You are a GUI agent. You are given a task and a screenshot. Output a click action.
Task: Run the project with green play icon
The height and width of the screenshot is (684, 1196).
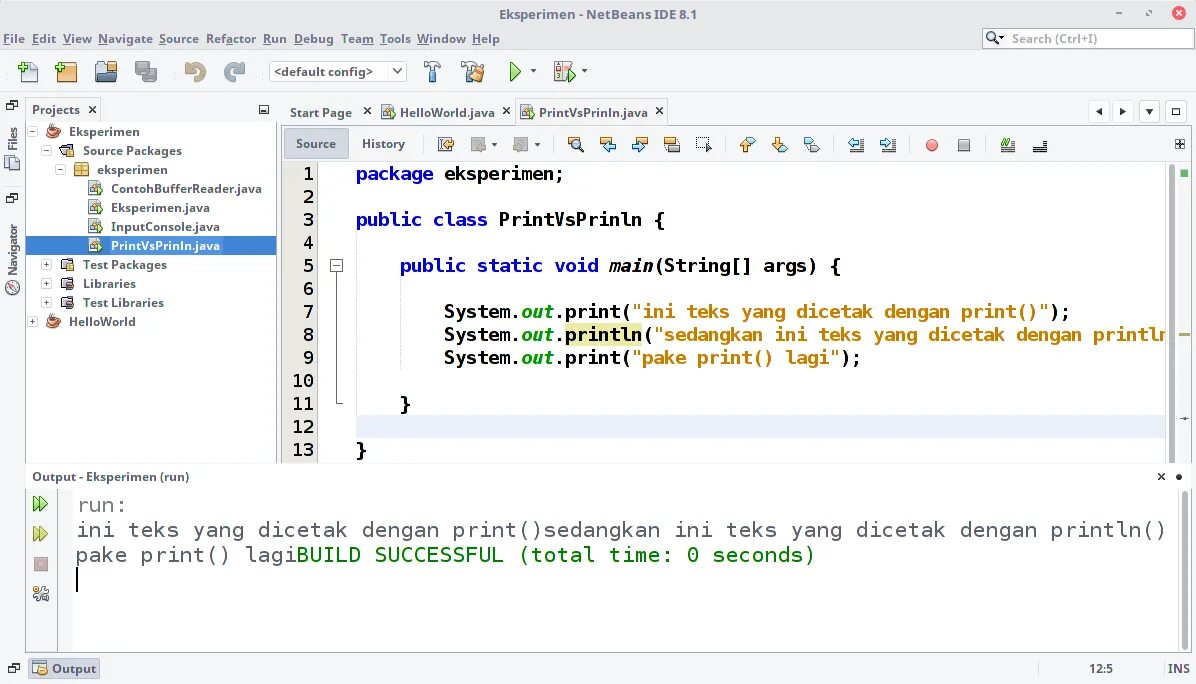click(x=515, y=72)
